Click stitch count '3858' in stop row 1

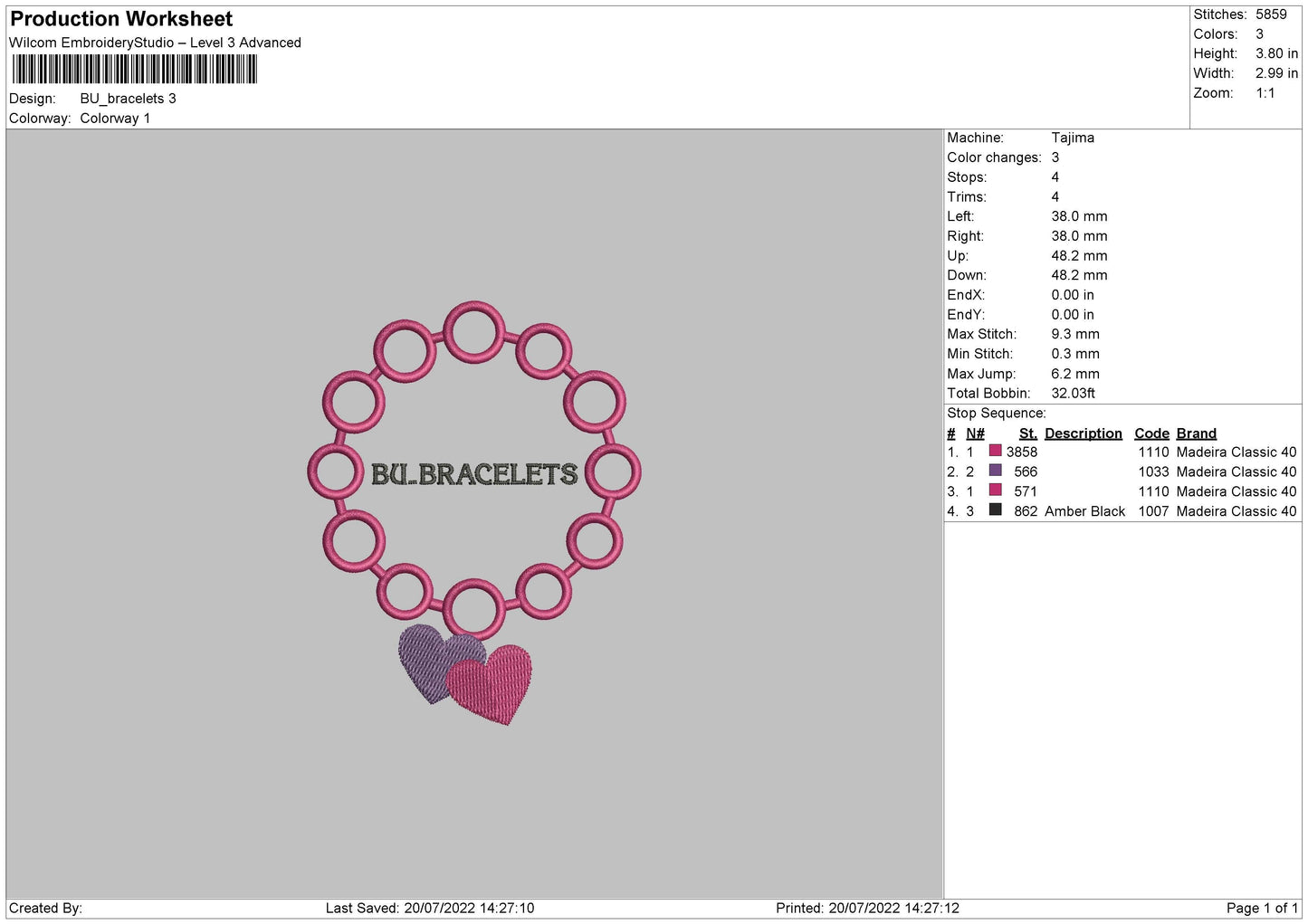point(1022,452)
